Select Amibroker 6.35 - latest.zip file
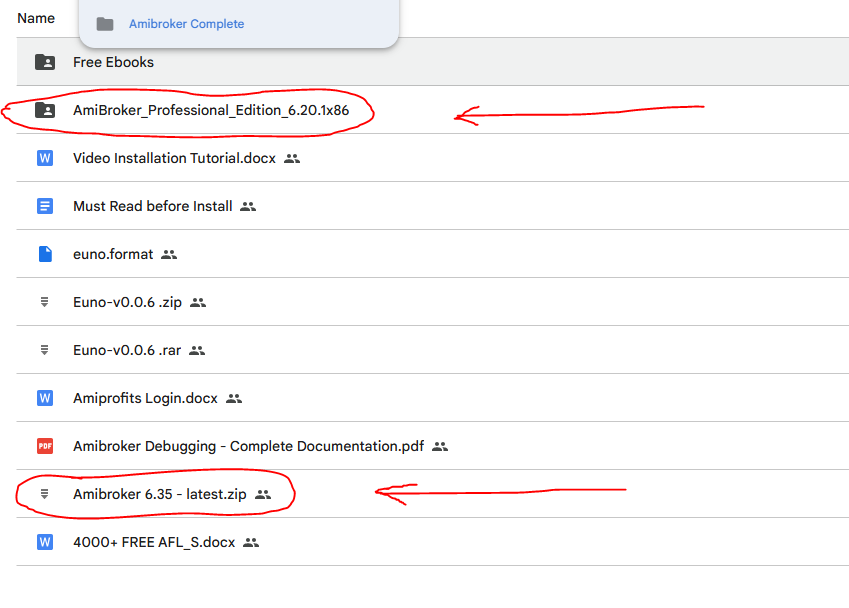The image size is (849, 608). [160, 494]
